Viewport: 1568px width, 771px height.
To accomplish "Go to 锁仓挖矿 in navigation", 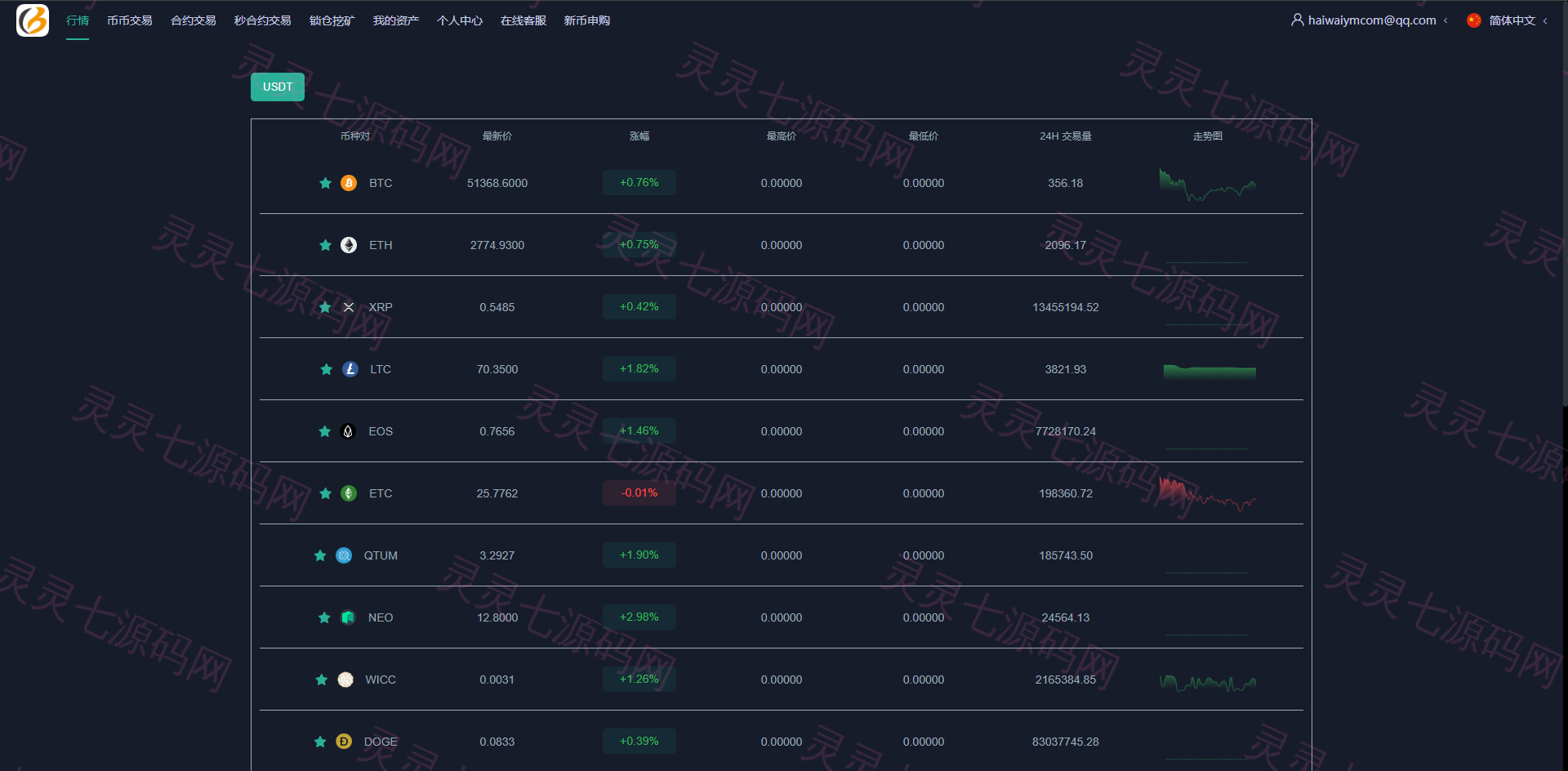I will click(x=332, y=20).
